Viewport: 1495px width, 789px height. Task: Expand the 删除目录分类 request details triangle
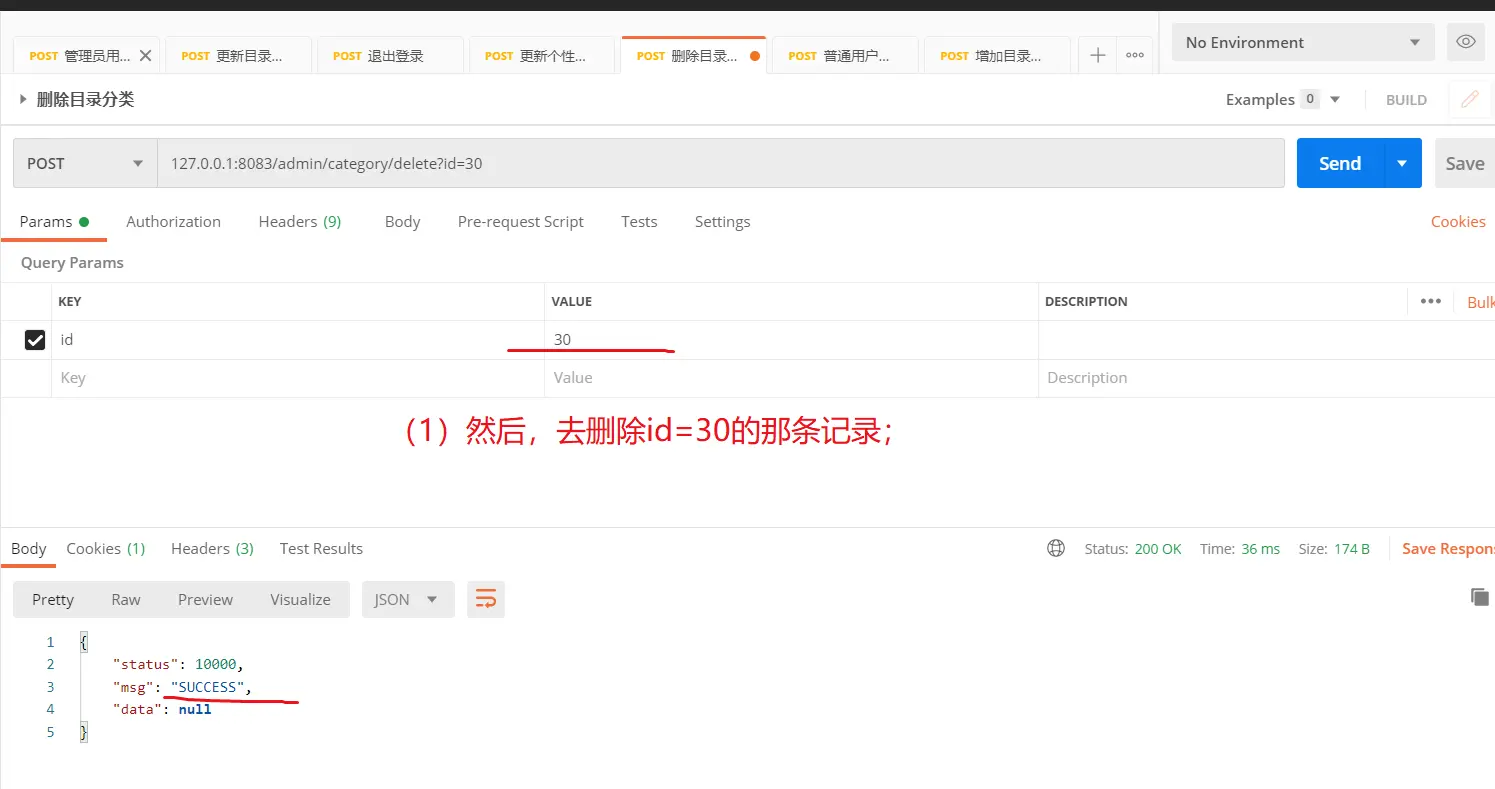pyautogui.click(x=23, y=99)
